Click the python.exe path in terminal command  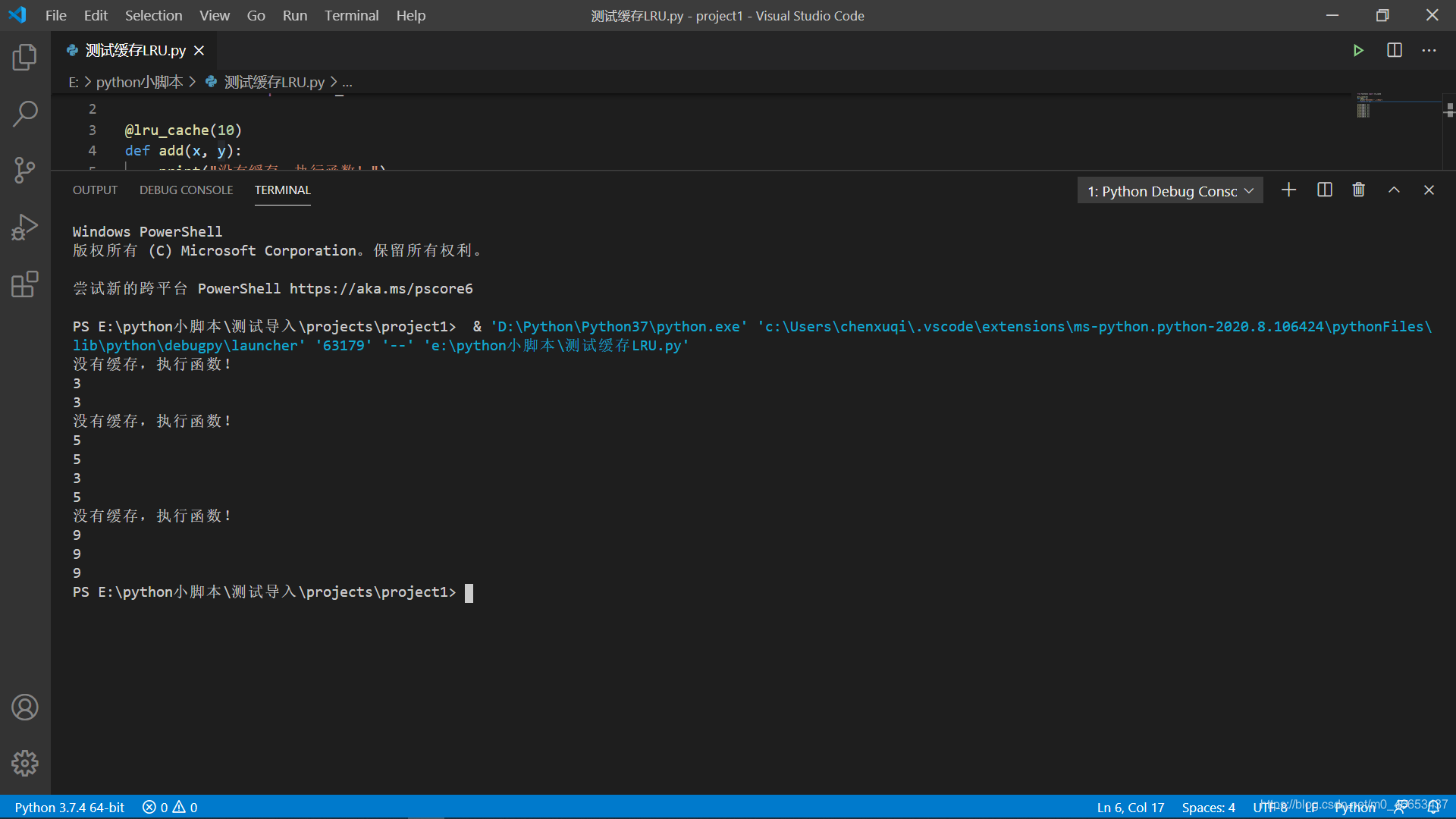619,327
